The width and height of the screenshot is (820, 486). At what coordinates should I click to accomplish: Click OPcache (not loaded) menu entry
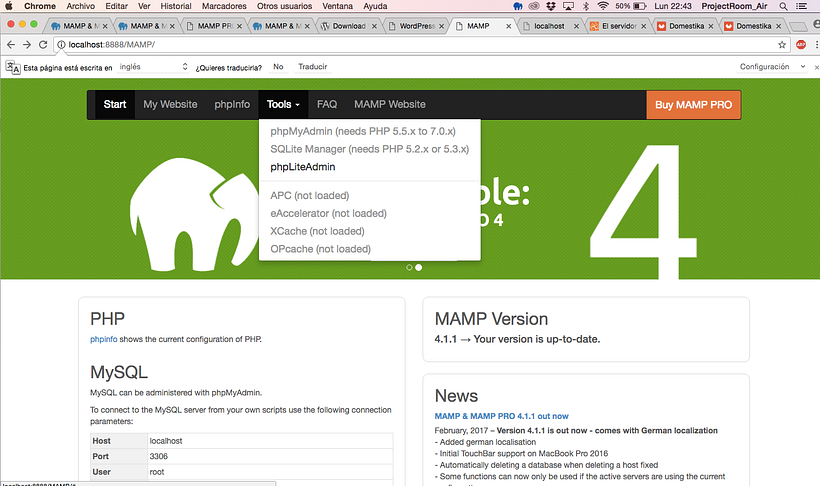tap(321, 249)
